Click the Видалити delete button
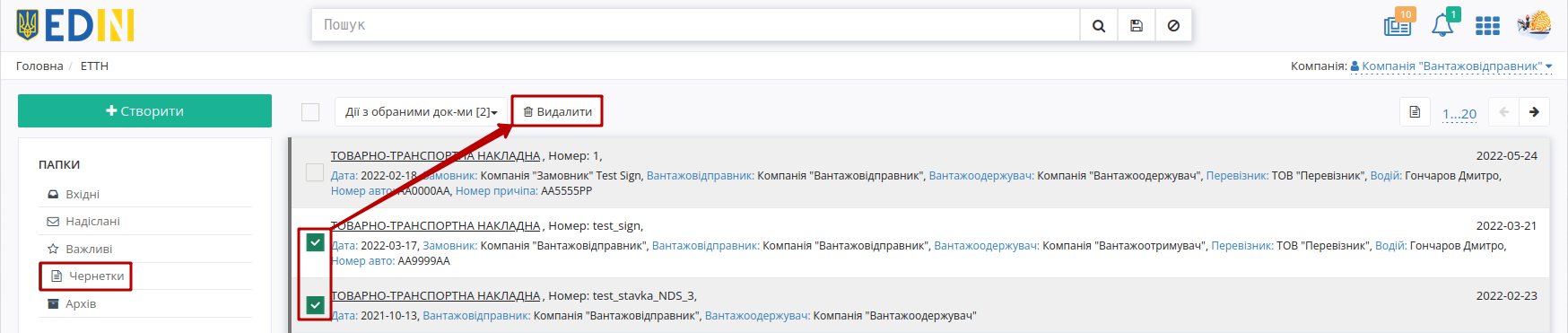1568x333 pixels. (557, 112)
